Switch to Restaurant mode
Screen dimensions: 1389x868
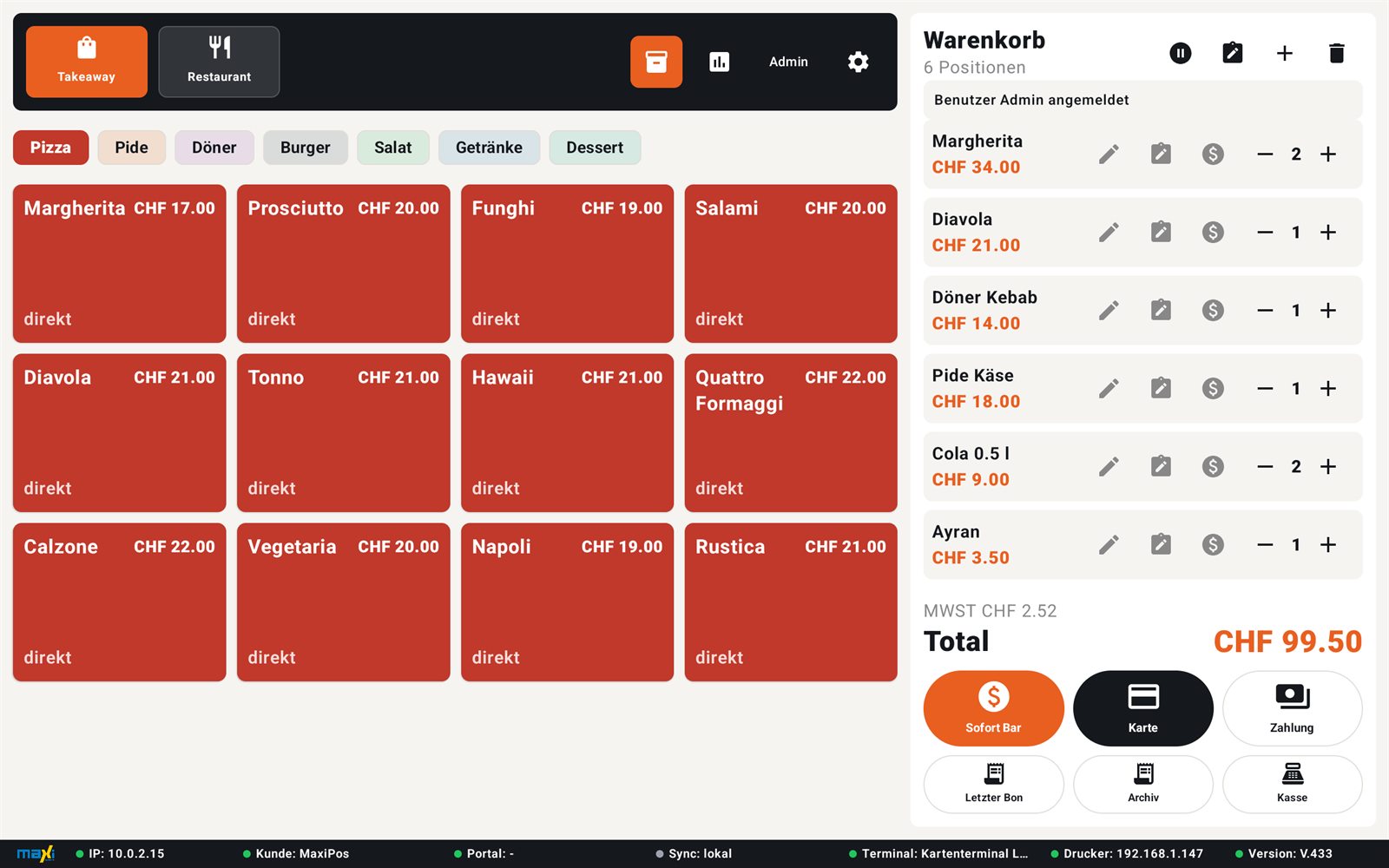(x=219, y=62)
